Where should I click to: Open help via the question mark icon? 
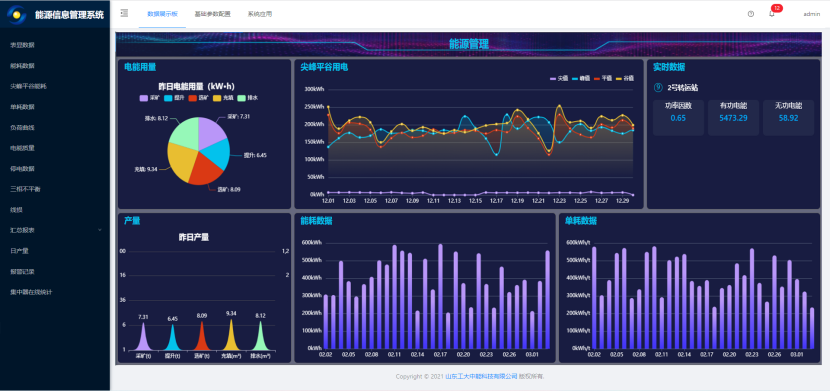pos(751,14)
